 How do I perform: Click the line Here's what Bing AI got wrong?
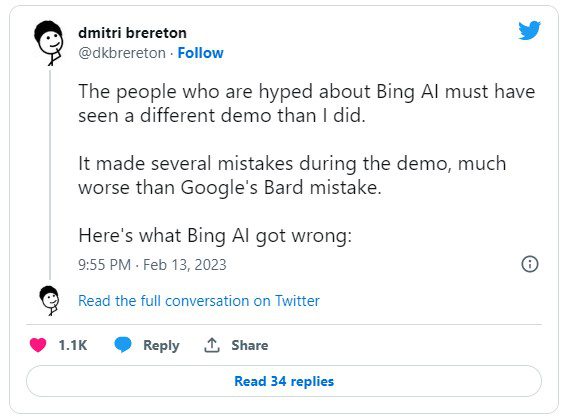point(215,236)
